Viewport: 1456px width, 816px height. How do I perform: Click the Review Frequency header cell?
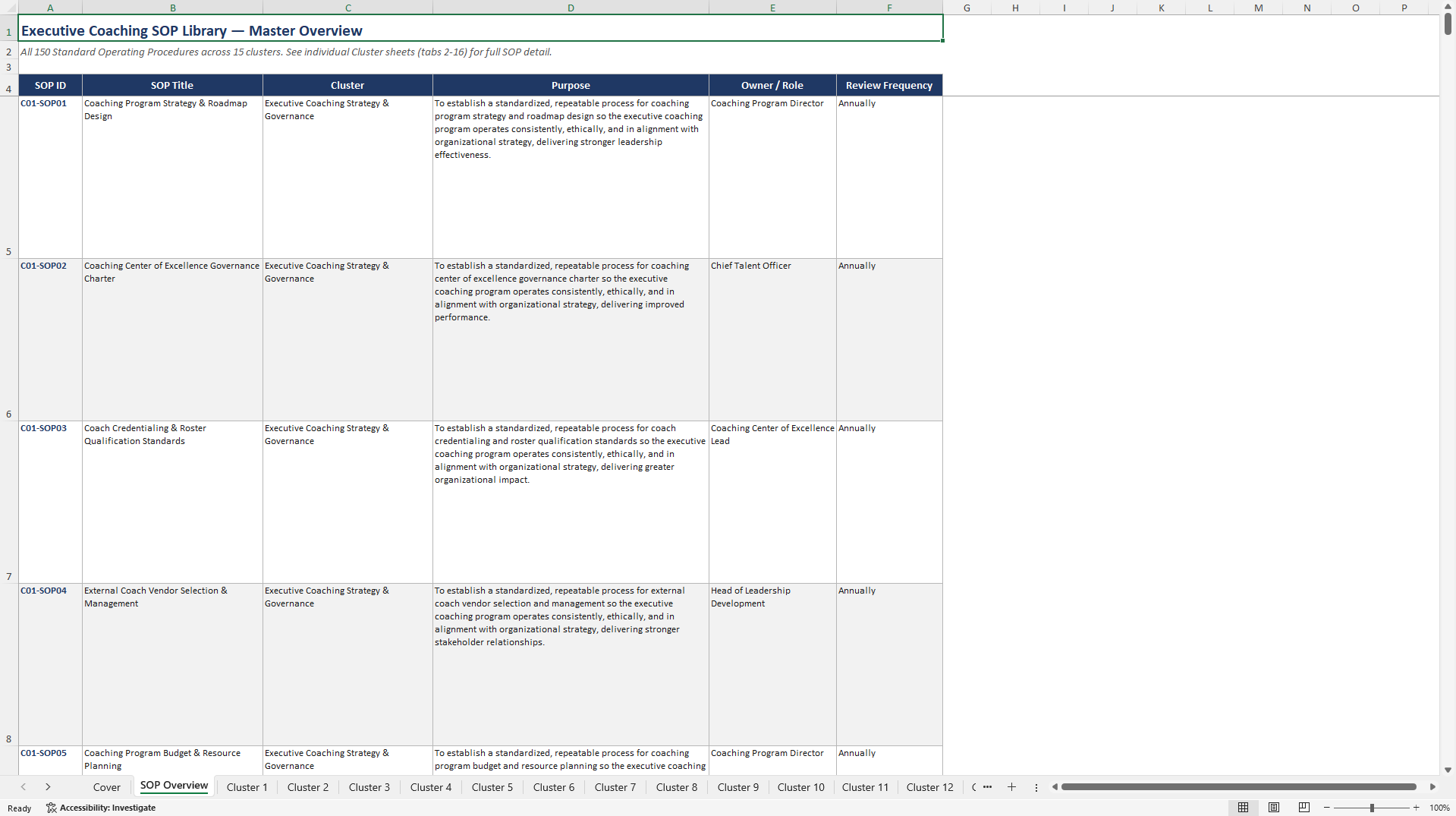(889, 85)
